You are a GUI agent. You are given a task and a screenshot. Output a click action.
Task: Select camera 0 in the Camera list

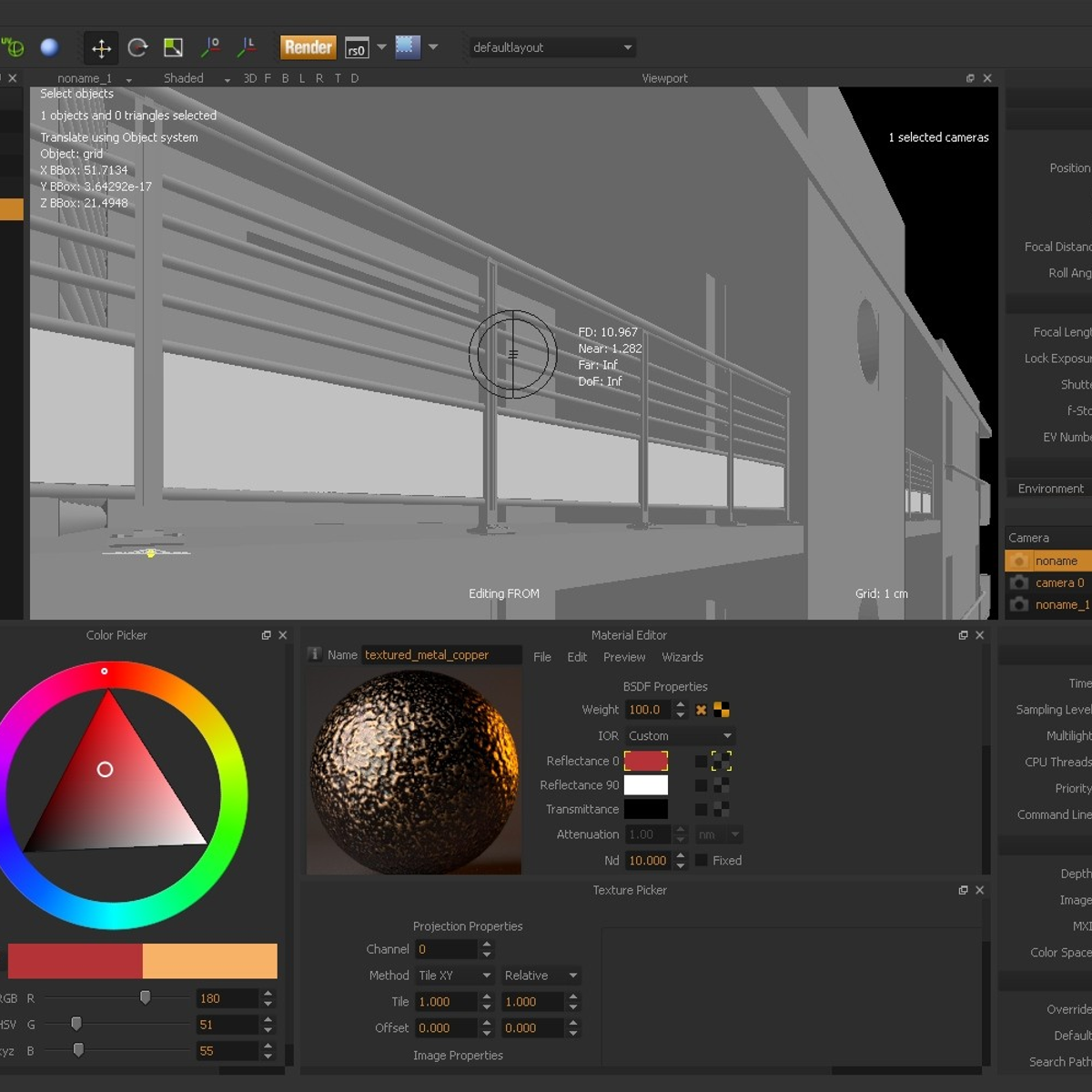point(1059,582)
